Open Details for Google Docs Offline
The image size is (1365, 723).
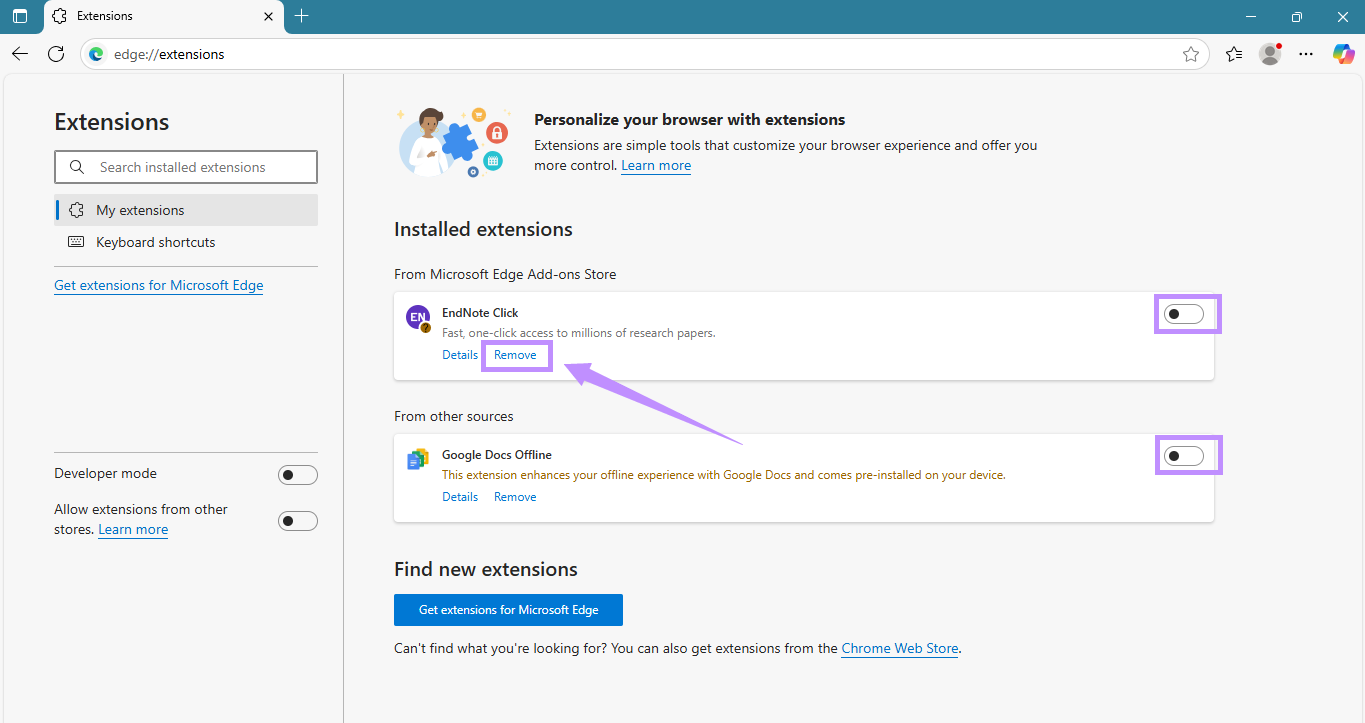tap(460, 497)
